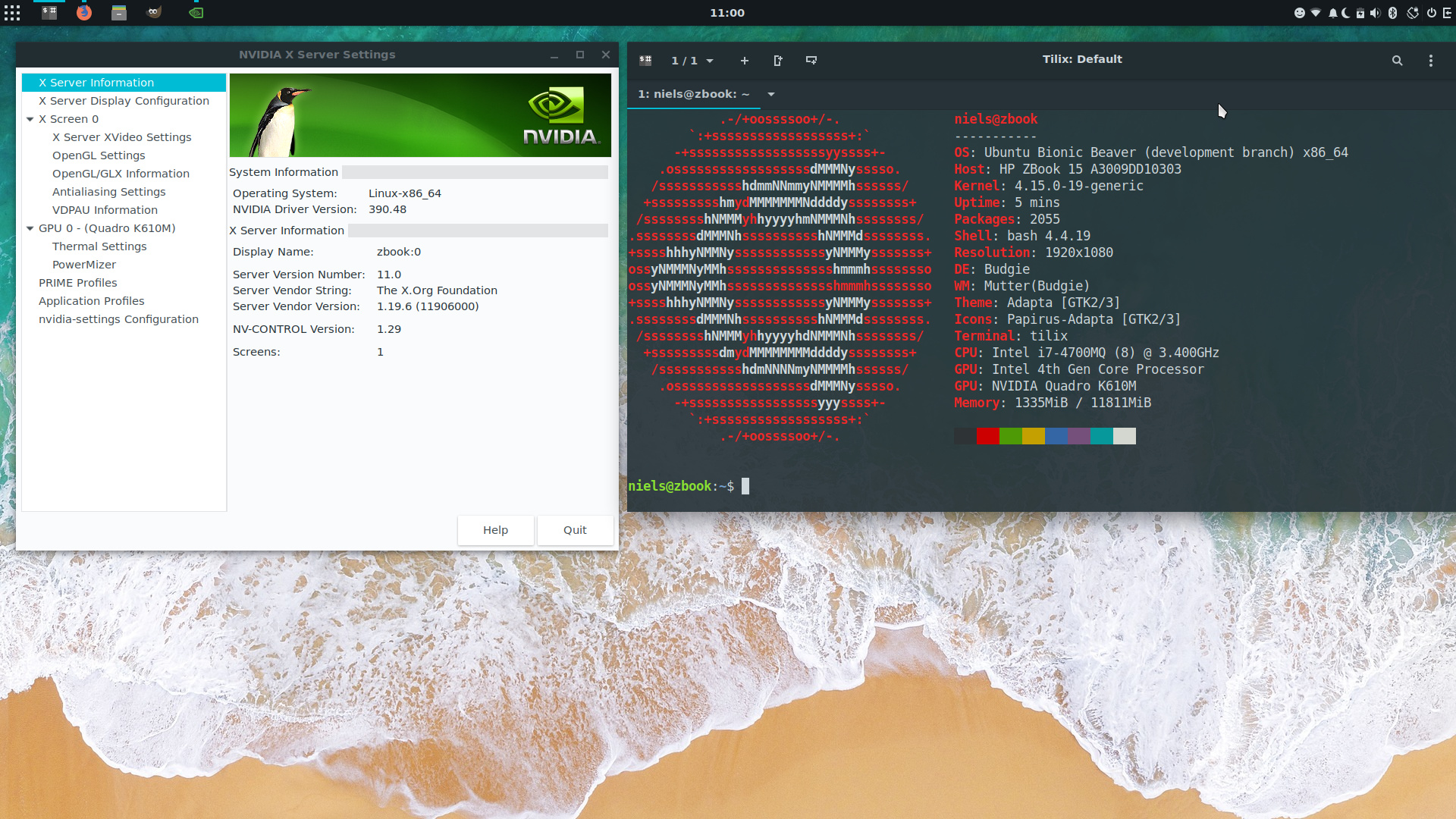The image size is (1456, 819).
Task: Toggle Bluetooth from the system tray
Action: 1393,13
